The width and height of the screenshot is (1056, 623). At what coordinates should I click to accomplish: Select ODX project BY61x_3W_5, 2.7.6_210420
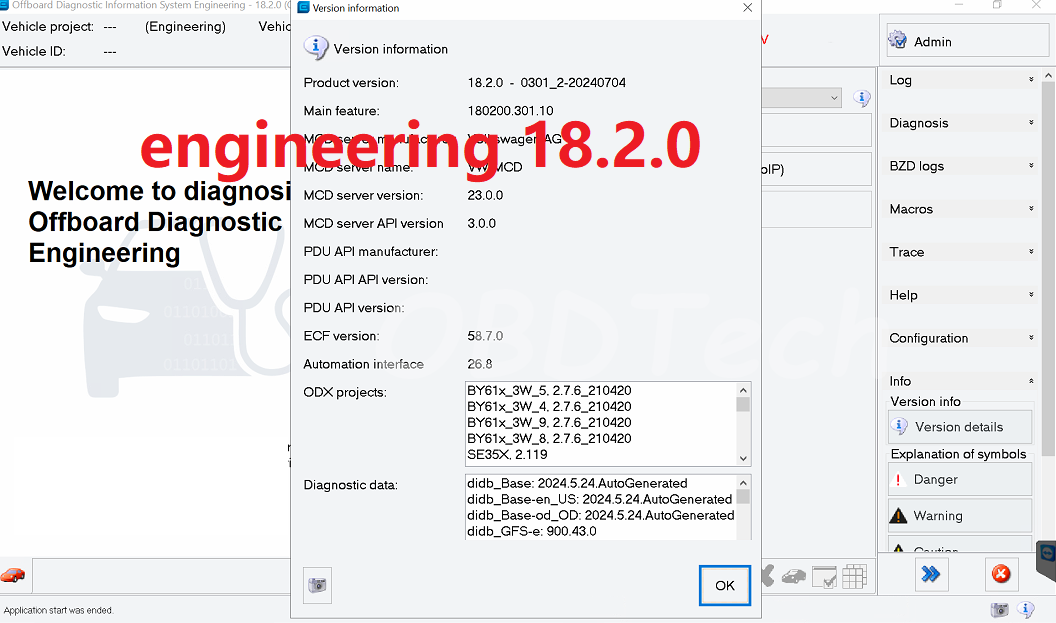[x=549, y=391]
